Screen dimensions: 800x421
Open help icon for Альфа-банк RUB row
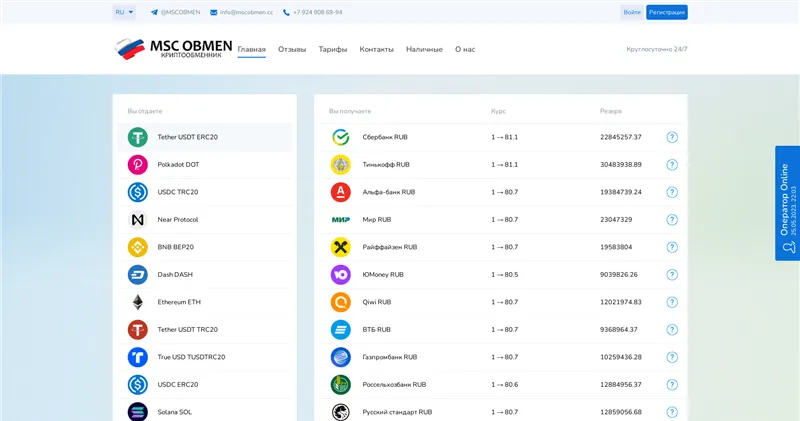[672, 192]
